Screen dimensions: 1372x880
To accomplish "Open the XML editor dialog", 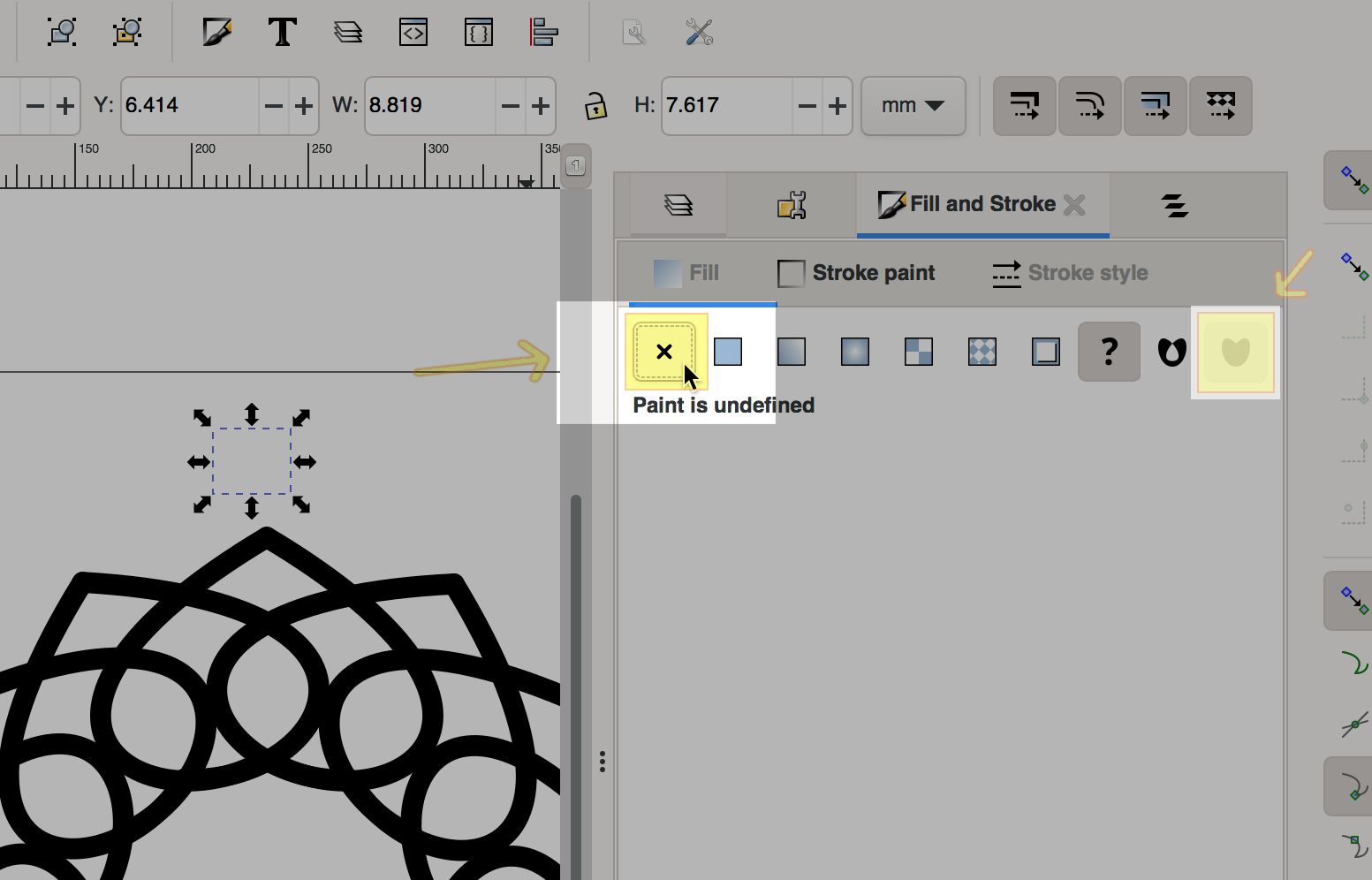I will (413, 33).
